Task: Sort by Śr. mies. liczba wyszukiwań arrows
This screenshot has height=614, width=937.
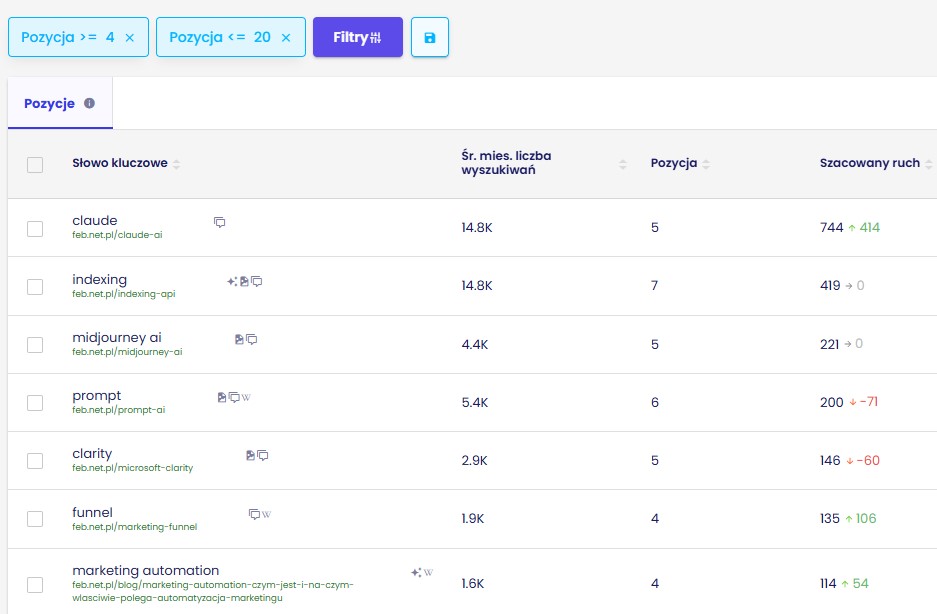Action: point(623,164)
